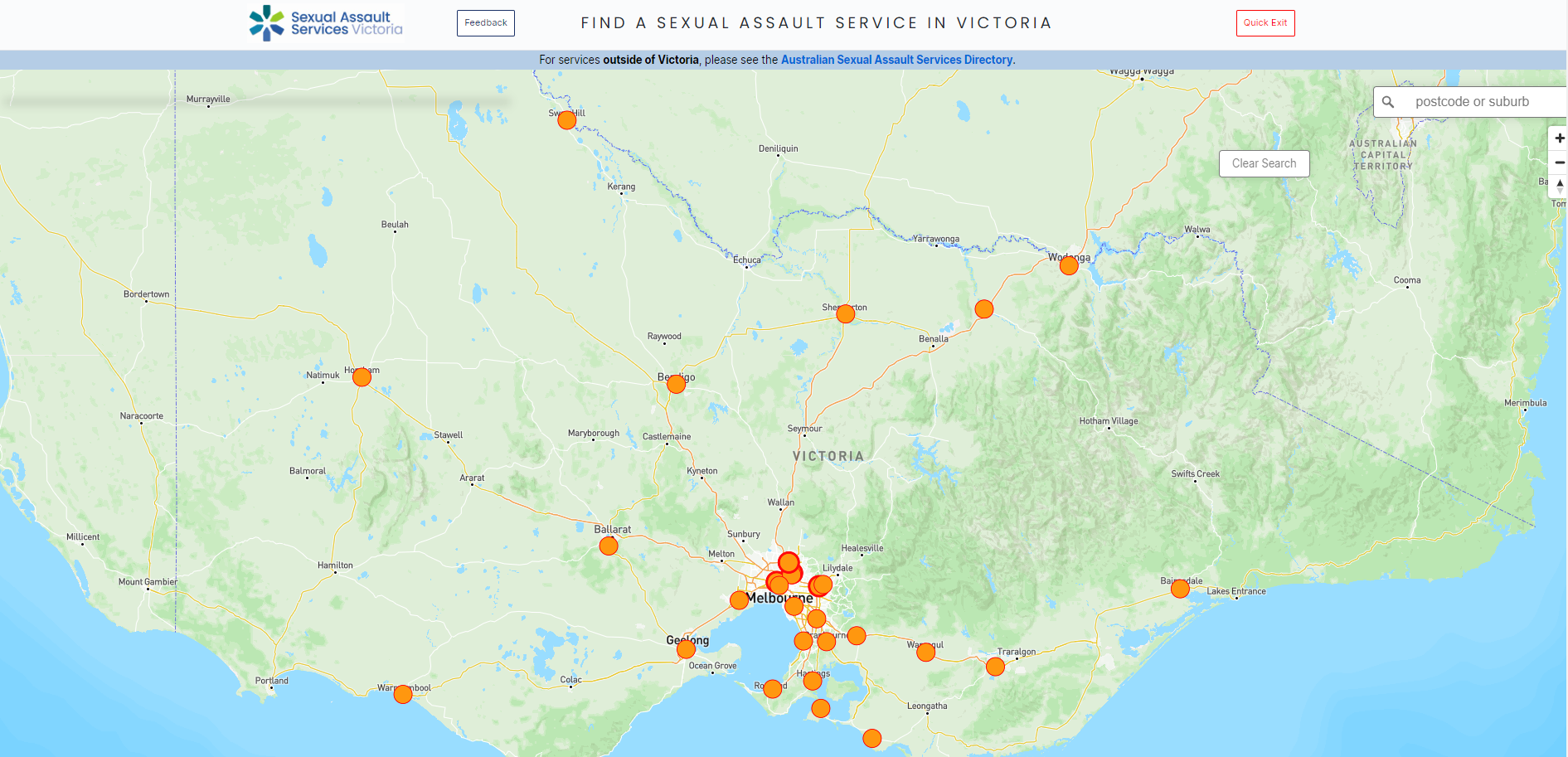Open the Feedback button
Viewport: 1568px width, 757px height.
coord(486,23)
